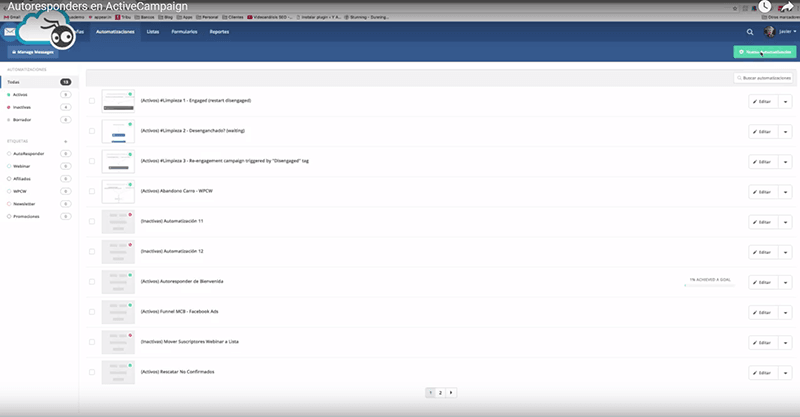Click the ActiveCampaign envelope logo

(10, 32)
